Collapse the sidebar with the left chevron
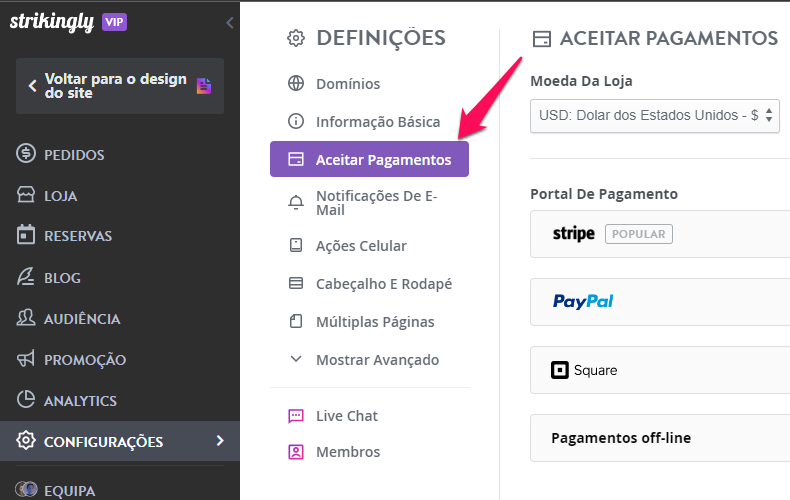 tap(230, 23)
